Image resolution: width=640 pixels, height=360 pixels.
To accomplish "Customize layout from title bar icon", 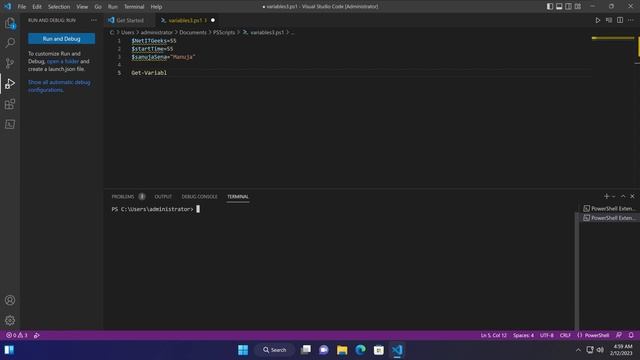I will [578, 7].
